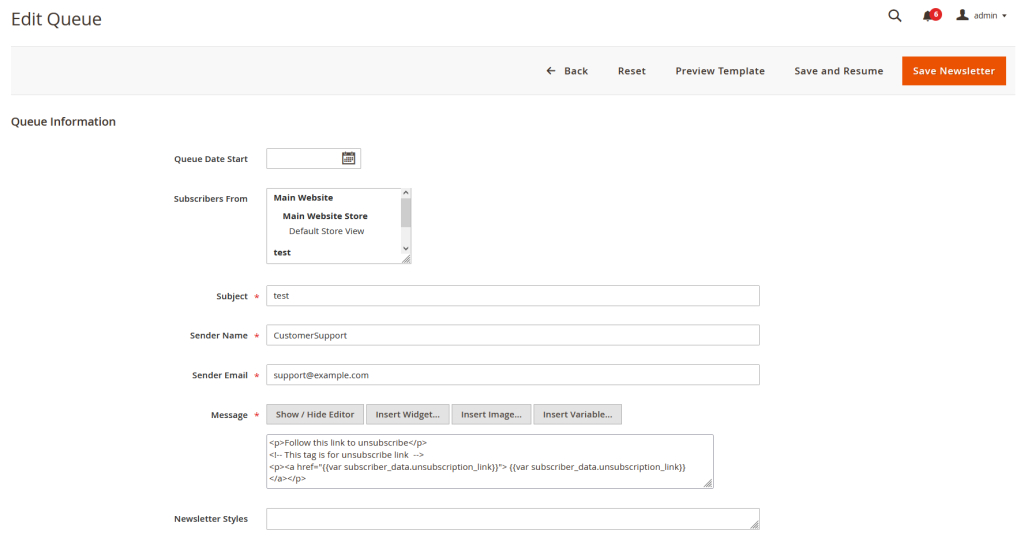
Task: Click inside the Sender Email field
Action: [512, 375]
